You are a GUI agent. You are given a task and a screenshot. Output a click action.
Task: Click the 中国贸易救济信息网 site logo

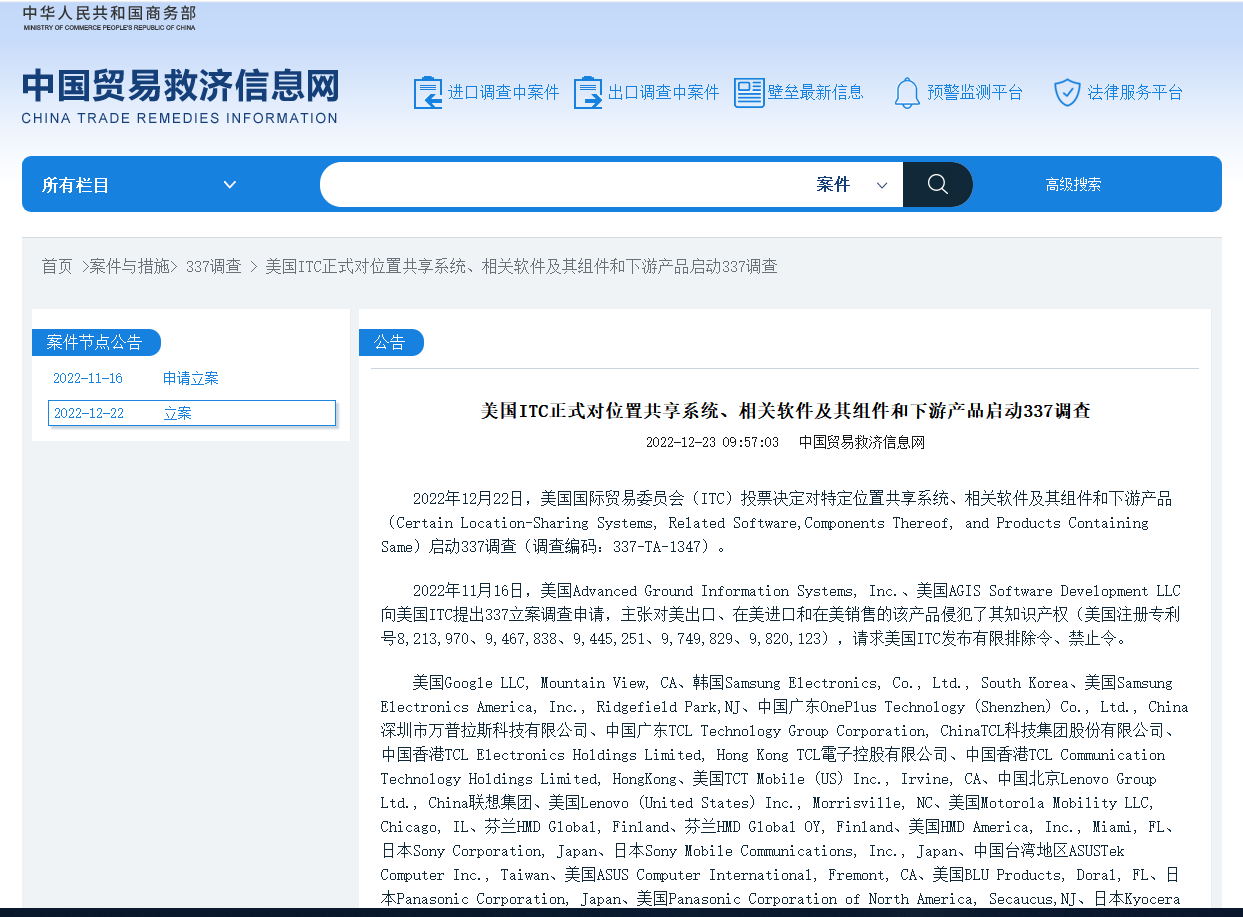point(180,96)
